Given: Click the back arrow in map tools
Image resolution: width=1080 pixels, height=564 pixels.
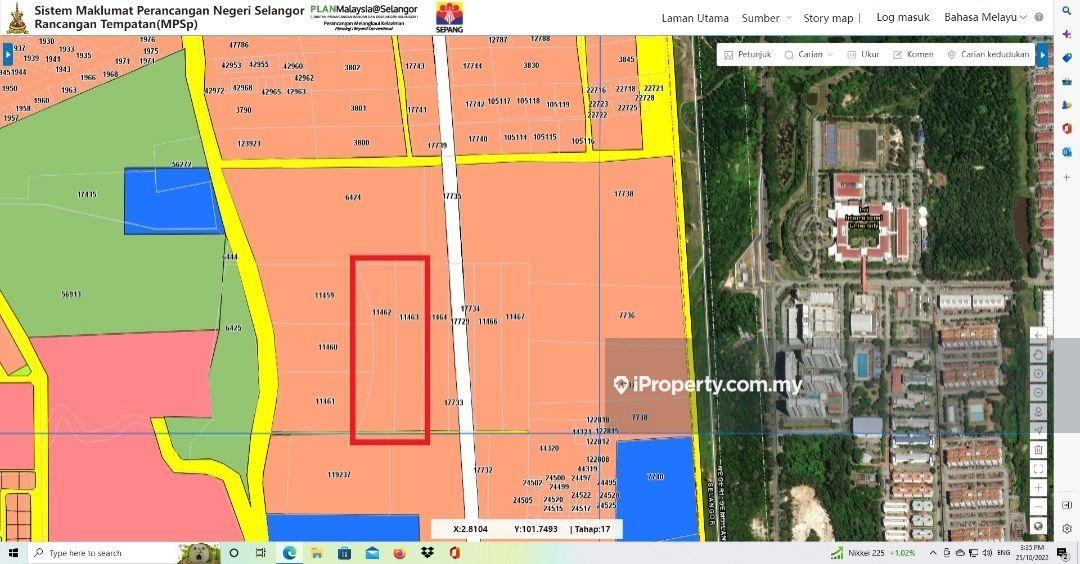Looking at the screenshot, I should point(1039,334).
